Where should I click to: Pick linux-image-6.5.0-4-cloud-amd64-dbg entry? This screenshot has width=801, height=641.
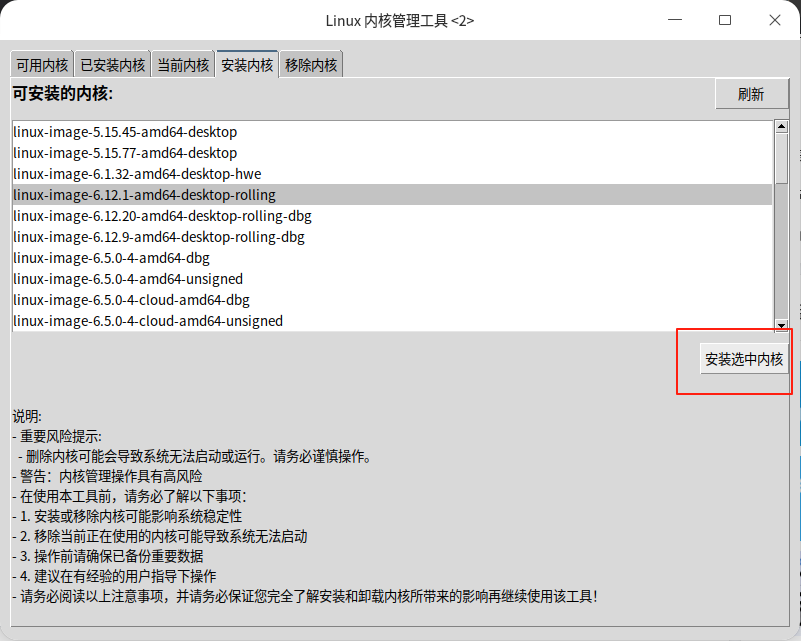(392, 299)
